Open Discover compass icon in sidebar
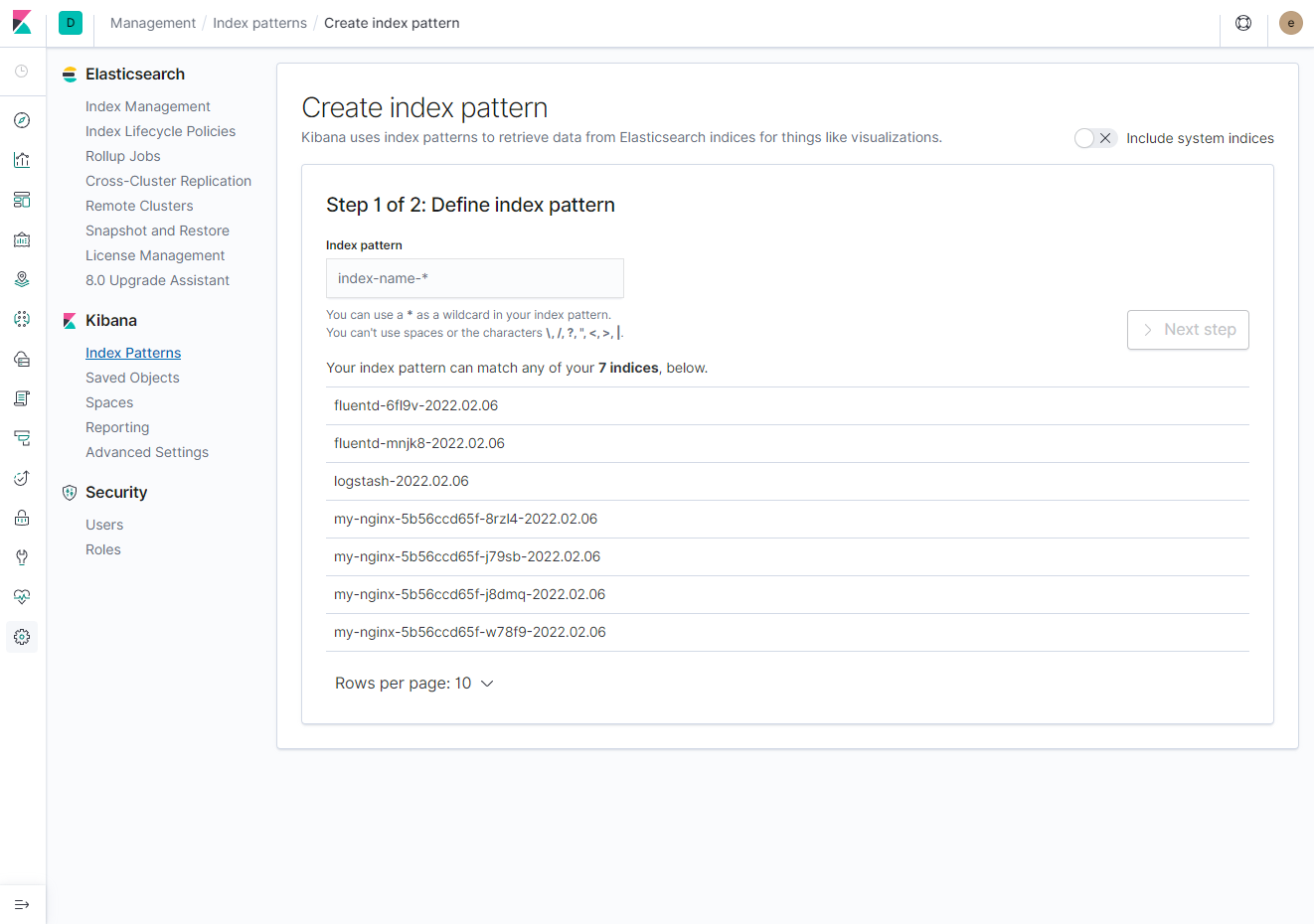Image resolution: width=1314 pixels, height=924 pixels. pyautogui.click(x=22, y=120)
